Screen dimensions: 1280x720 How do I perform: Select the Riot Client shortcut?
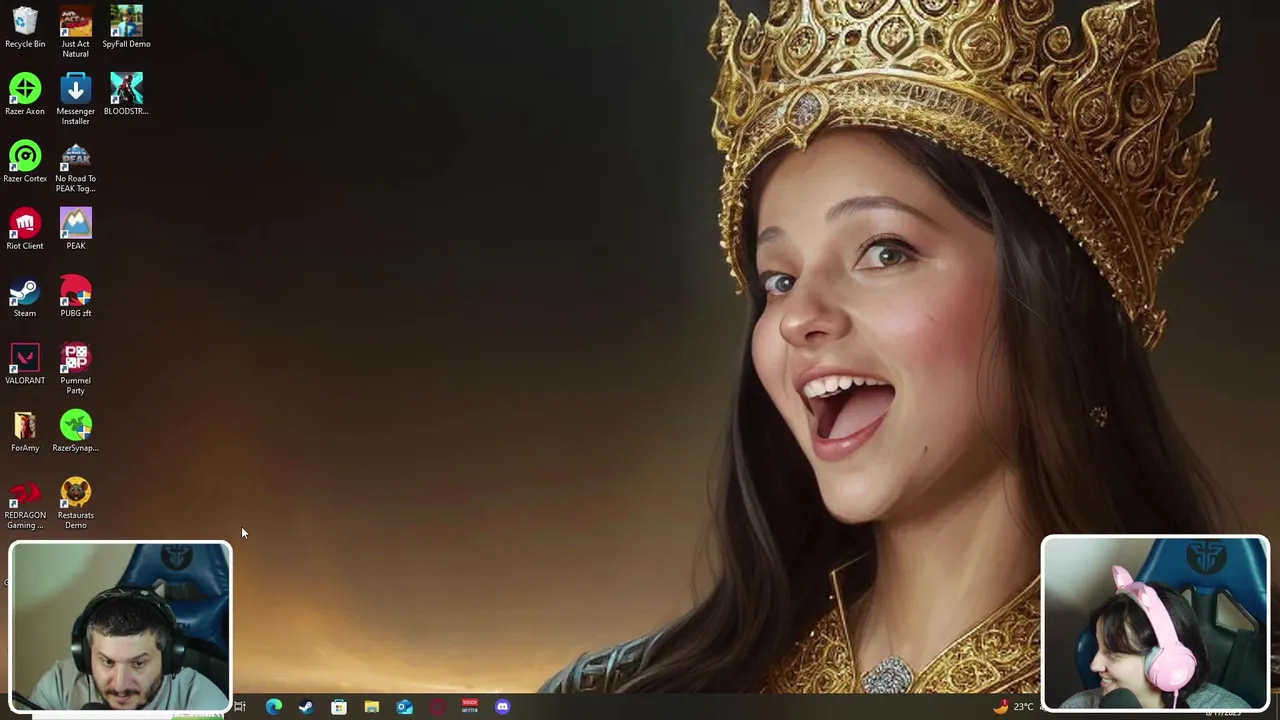(x=25, y=229)
